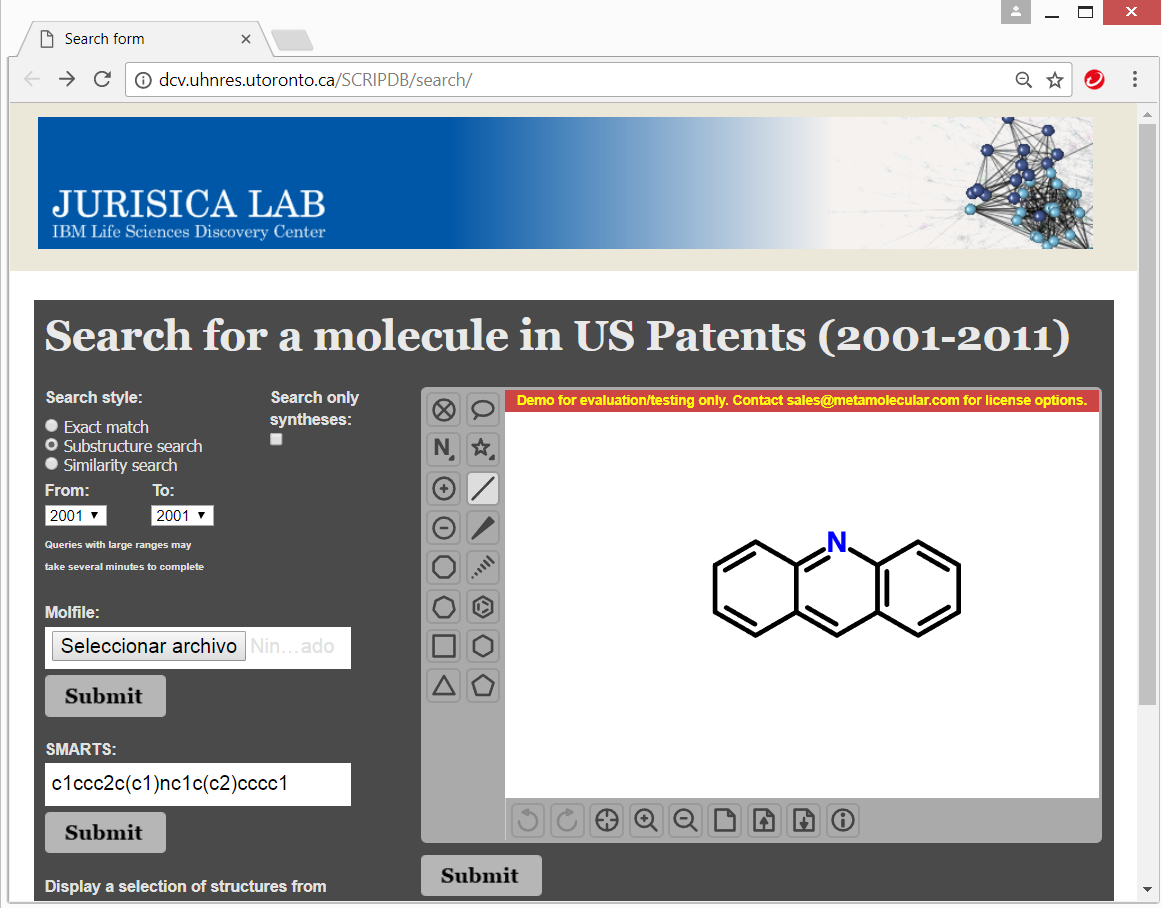Center the molecule with crosshair icon
Screen dimensions: 1162x908
pos(607,821)
